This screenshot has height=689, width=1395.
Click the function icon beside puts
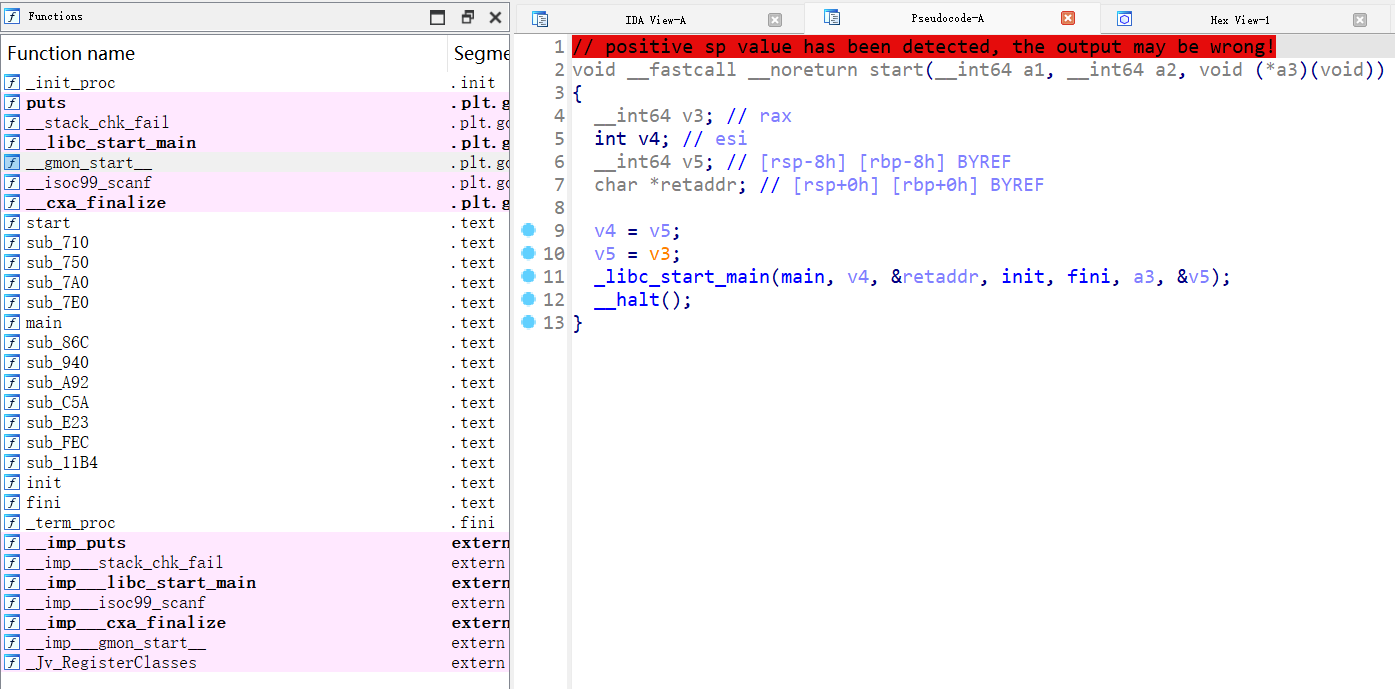pos(11,102)
